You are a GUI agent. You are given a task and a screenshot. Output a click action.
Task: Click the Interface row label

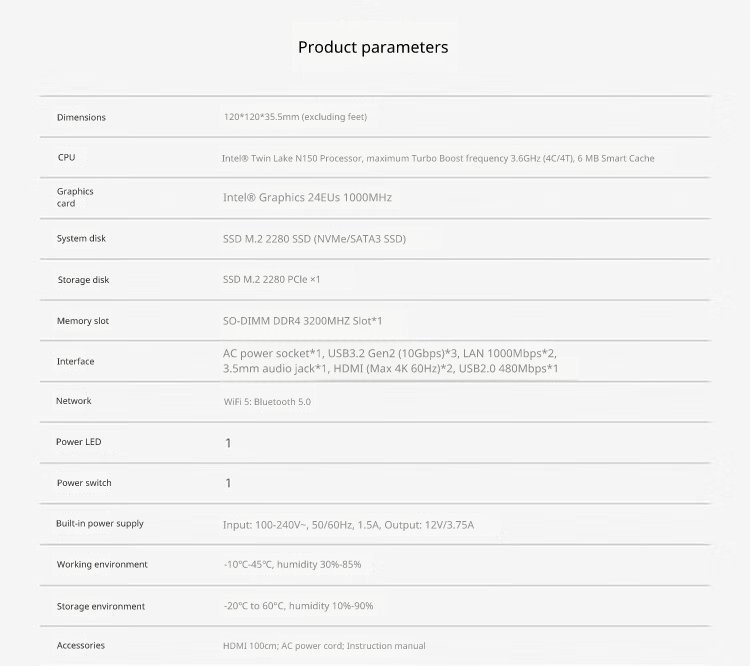point(76,361)
